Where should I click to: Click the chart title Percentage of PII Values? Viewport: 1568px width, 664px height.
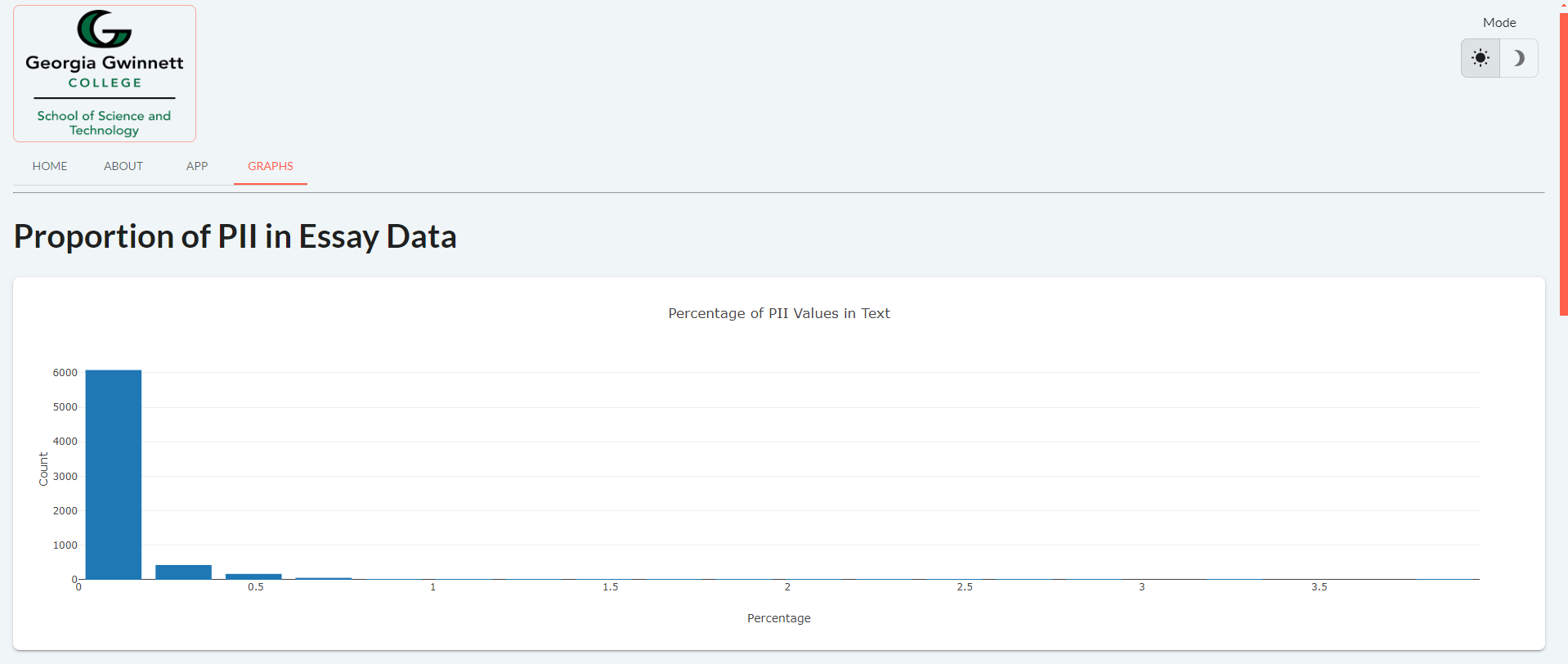[779, 313]
